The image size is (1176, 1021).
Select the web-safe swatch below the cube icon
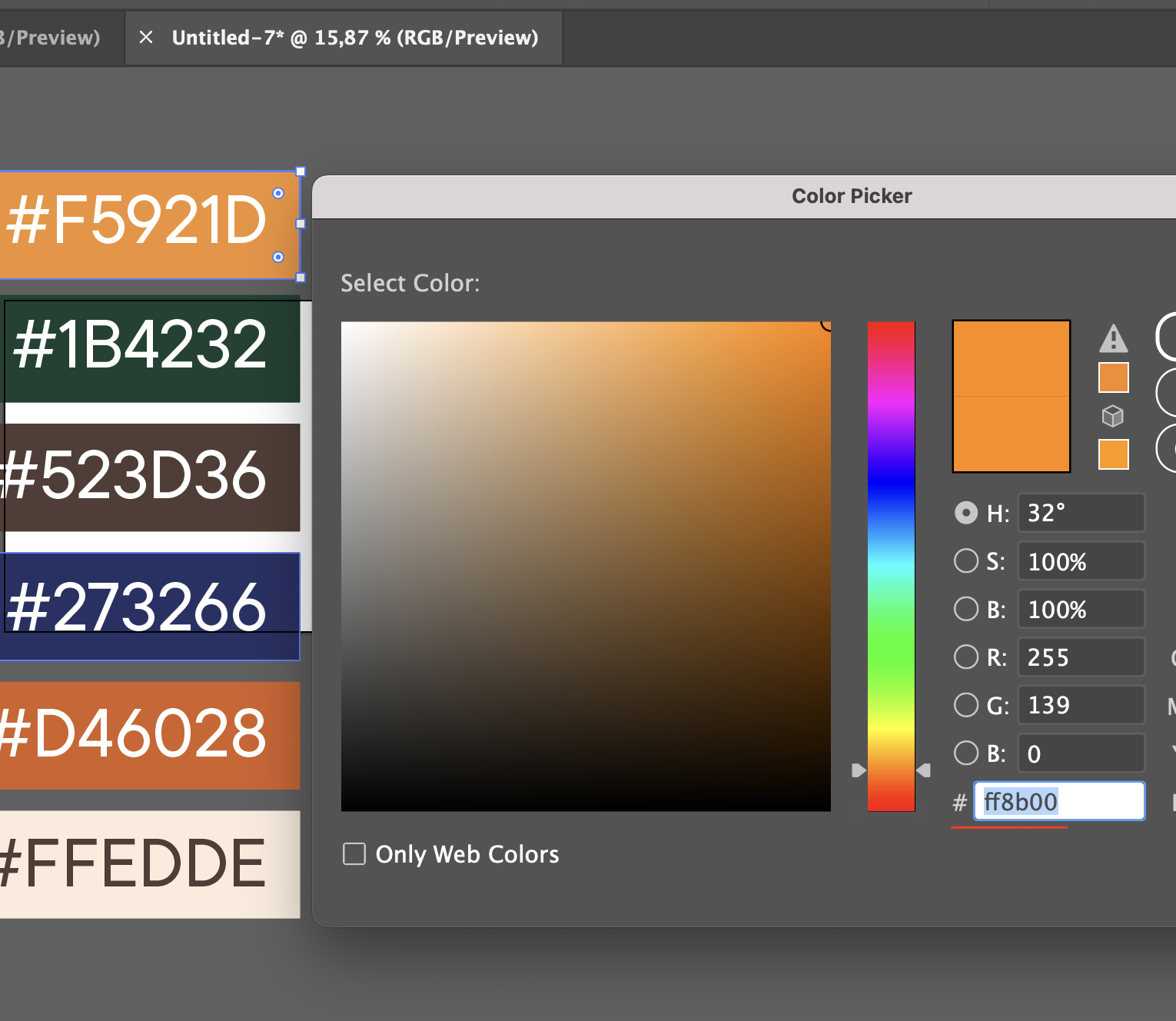pyautogui.click(x=1113, y=454)
